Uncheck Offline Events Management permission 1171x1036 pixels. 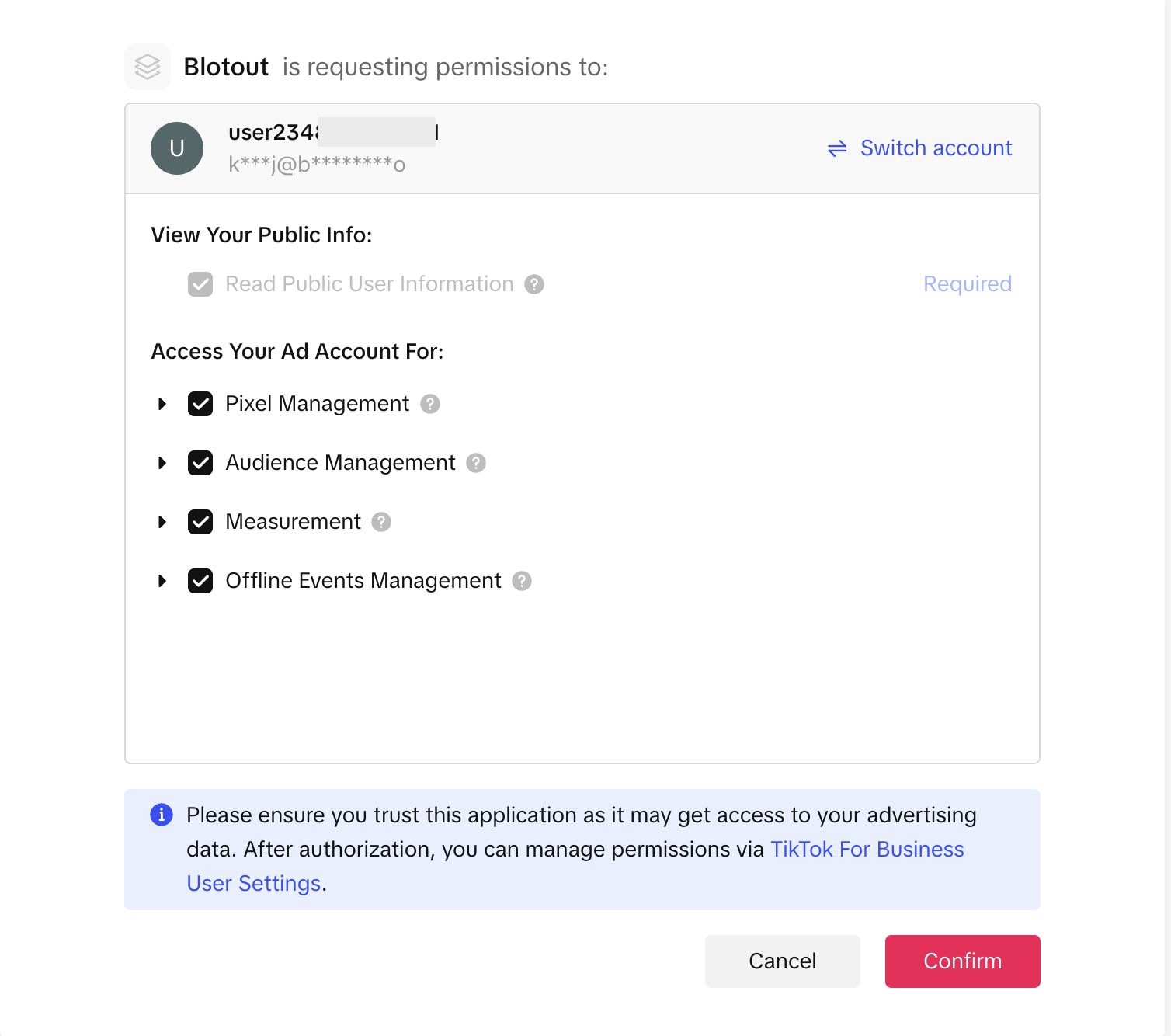[200, 581]
